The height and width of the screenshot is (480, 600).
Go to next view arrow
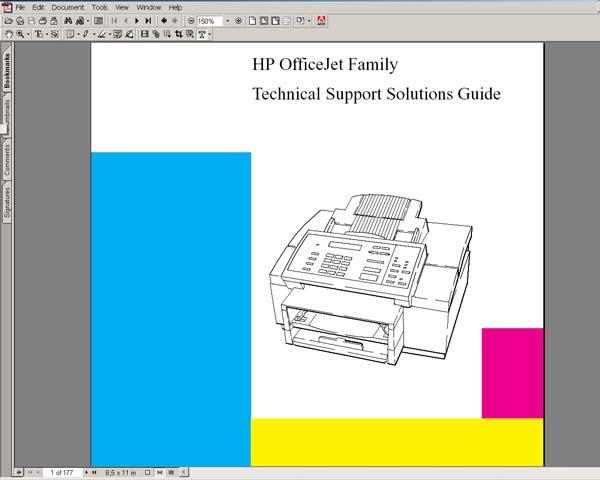point(175,21)
